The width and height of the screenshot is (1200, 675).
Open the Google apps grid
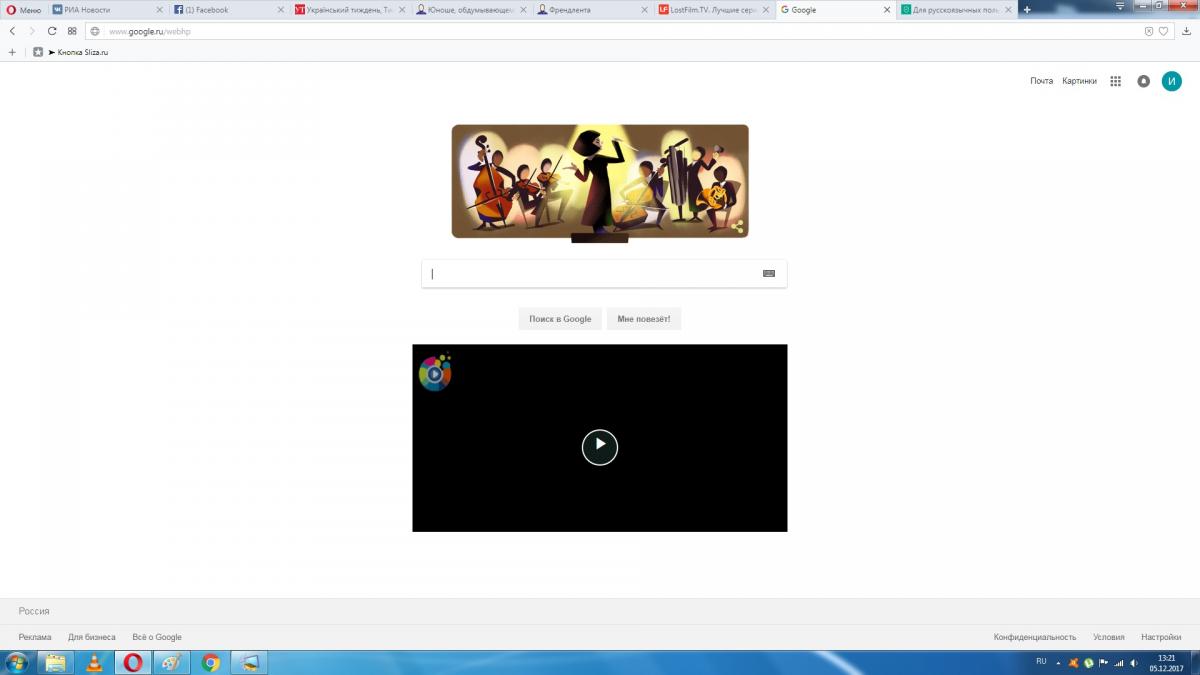pos(1116,81)
